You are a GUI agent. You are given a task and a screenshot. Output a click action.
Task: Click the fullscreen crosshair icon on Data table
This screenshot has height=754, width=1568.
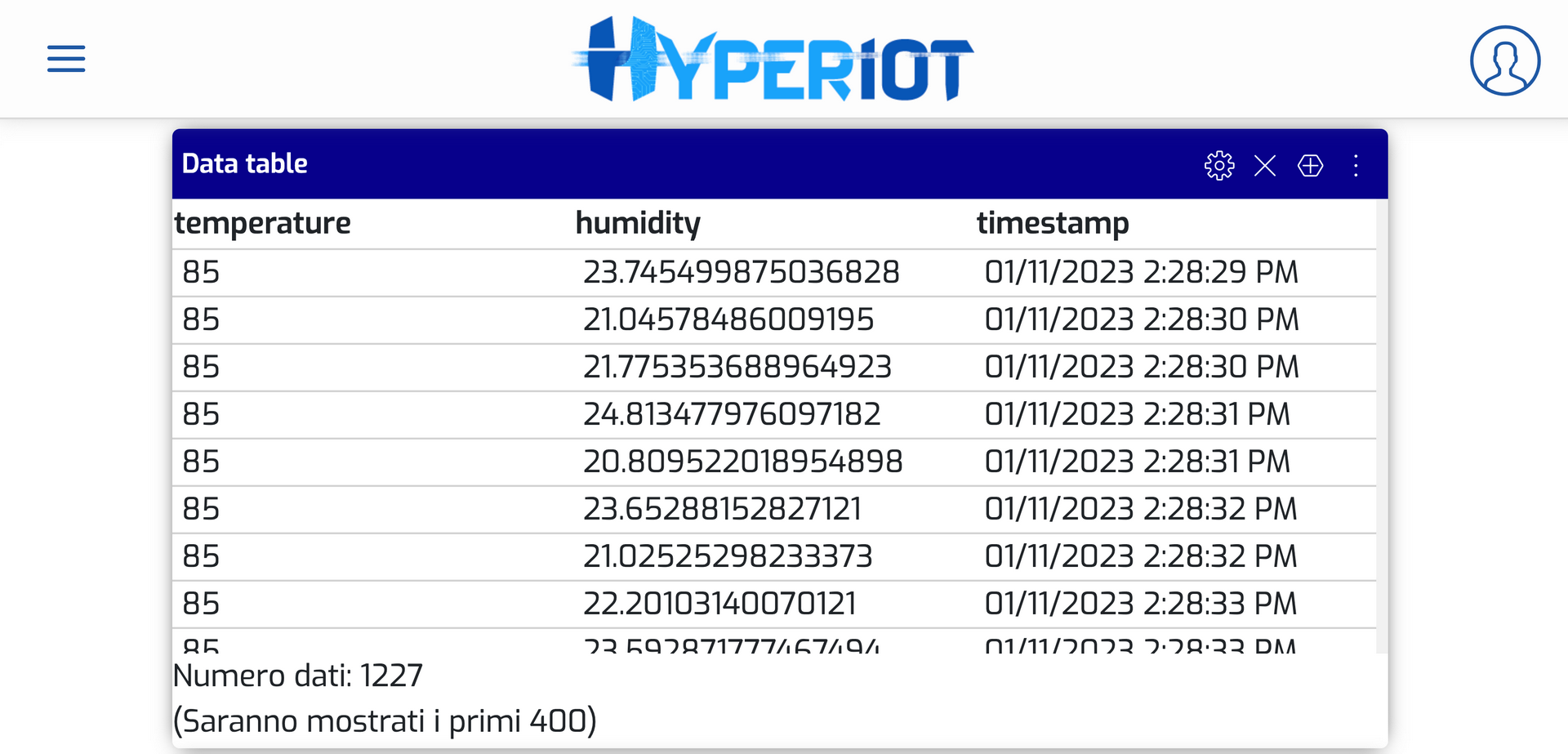point(1310,166)
